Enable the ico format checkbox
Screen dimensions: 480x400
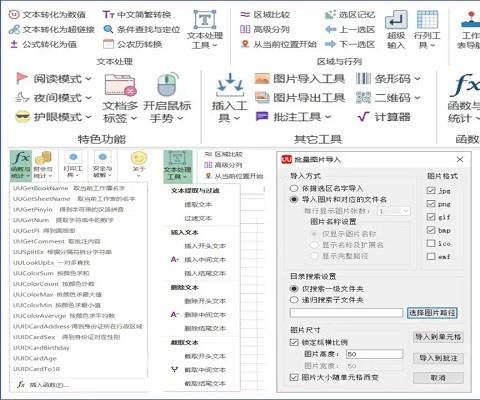431,243
